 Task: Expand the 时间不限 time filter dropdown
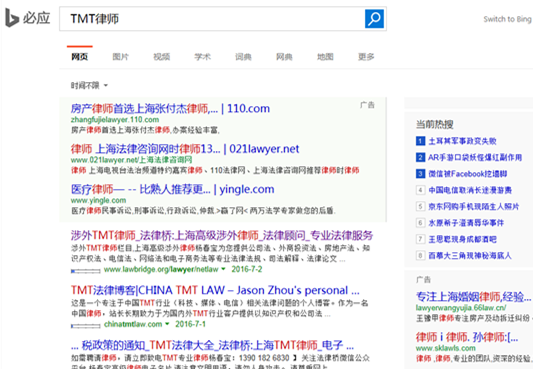89,85
